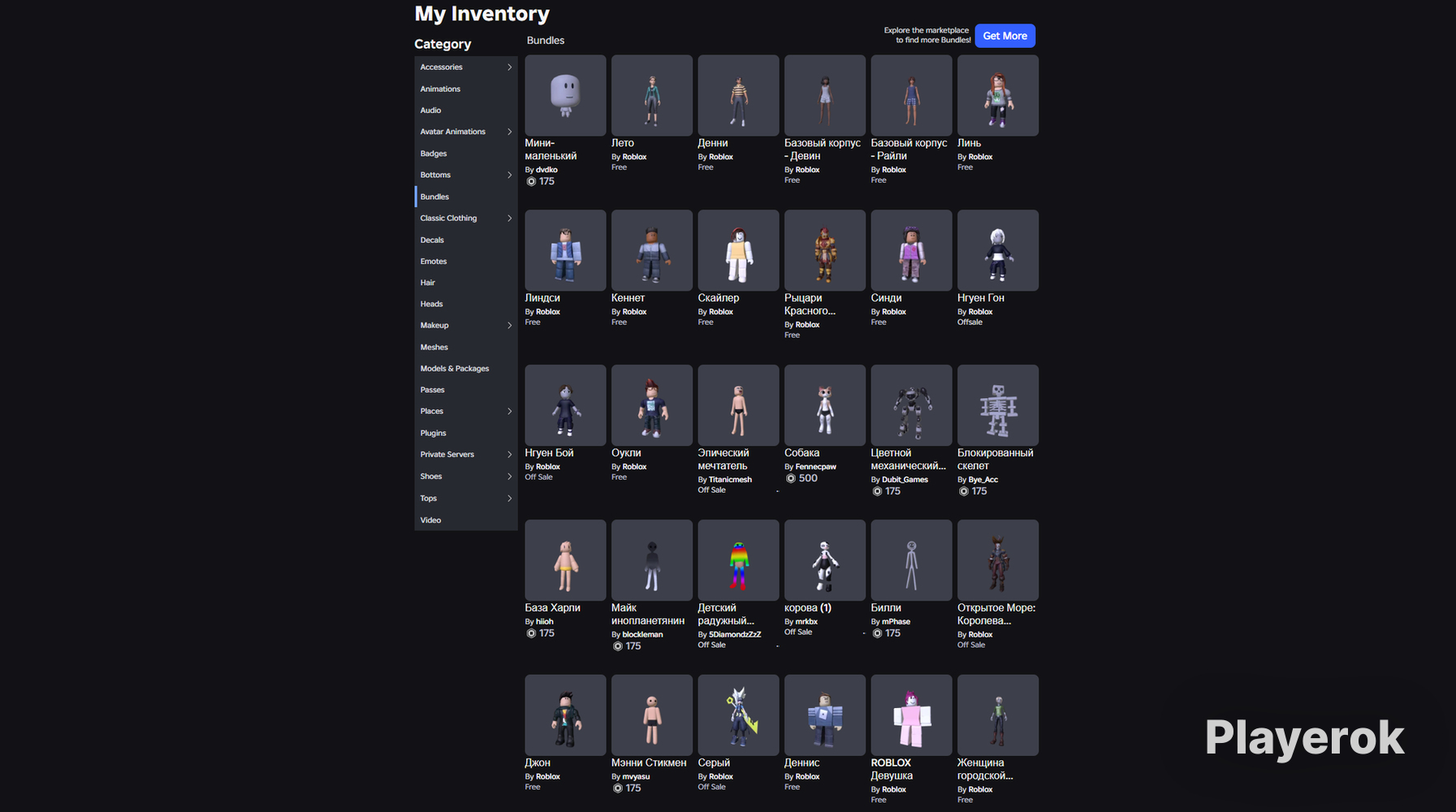1456x812 pixels.
Task: Open the Линь bundle thumbnail
Action: coord(998,96)
